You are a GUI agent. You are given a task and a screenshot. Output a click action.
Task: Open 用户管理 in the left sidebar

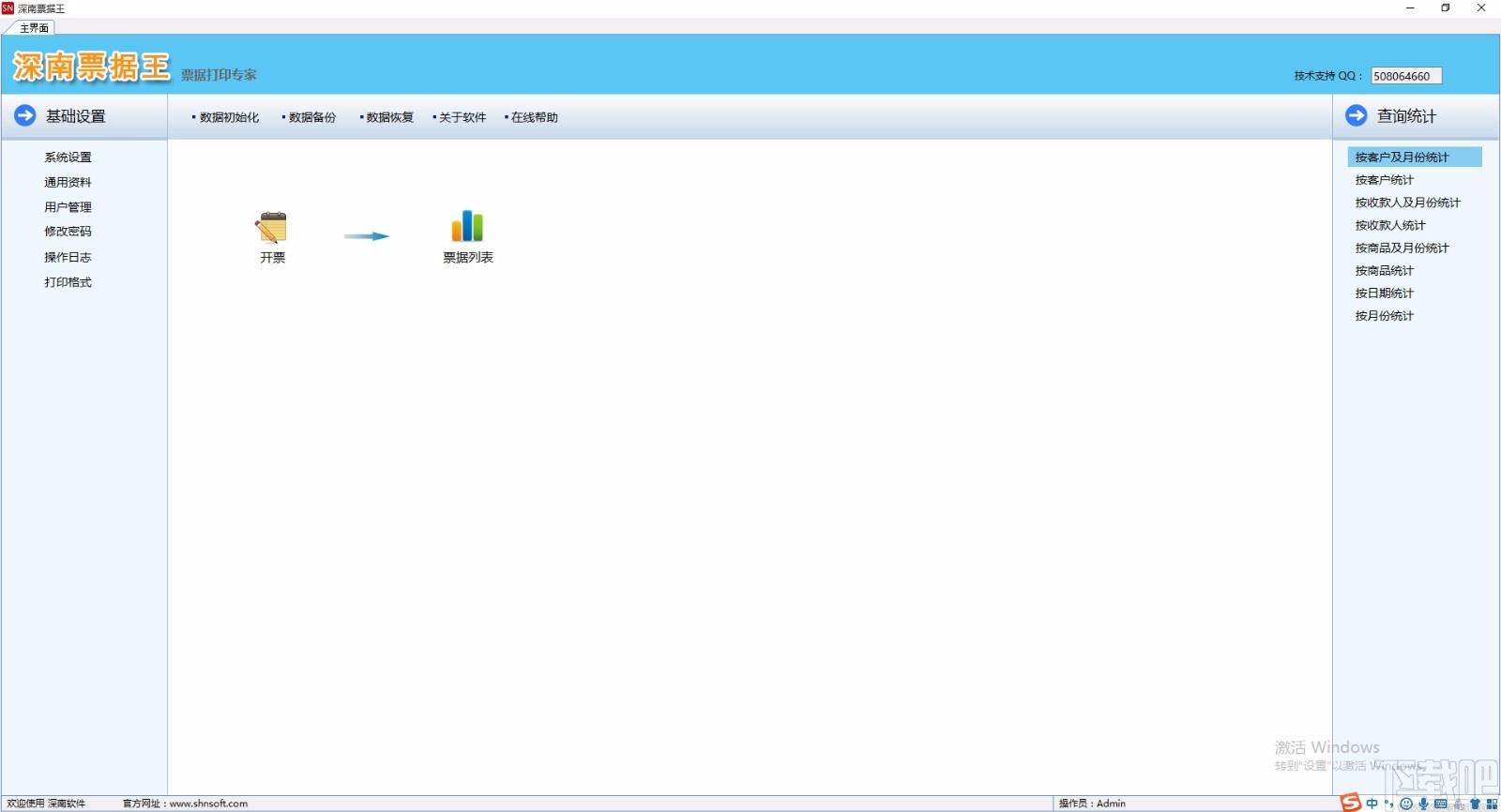pos(68,207)
